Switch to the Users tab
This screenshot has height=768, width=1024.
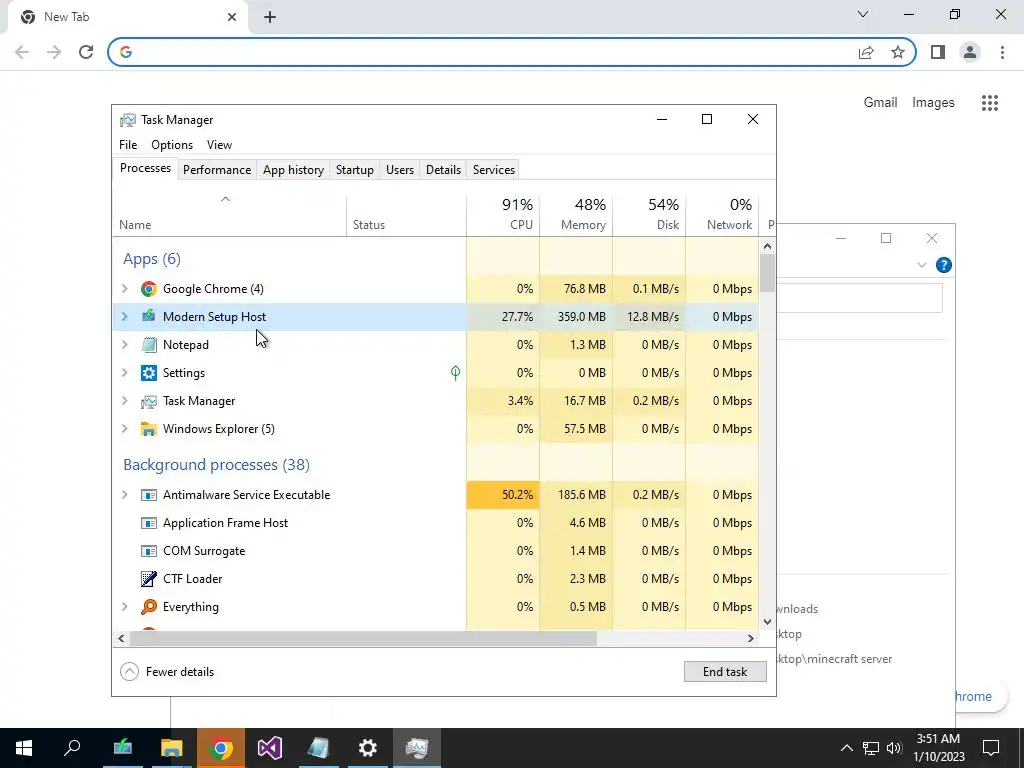click(400, 170)
